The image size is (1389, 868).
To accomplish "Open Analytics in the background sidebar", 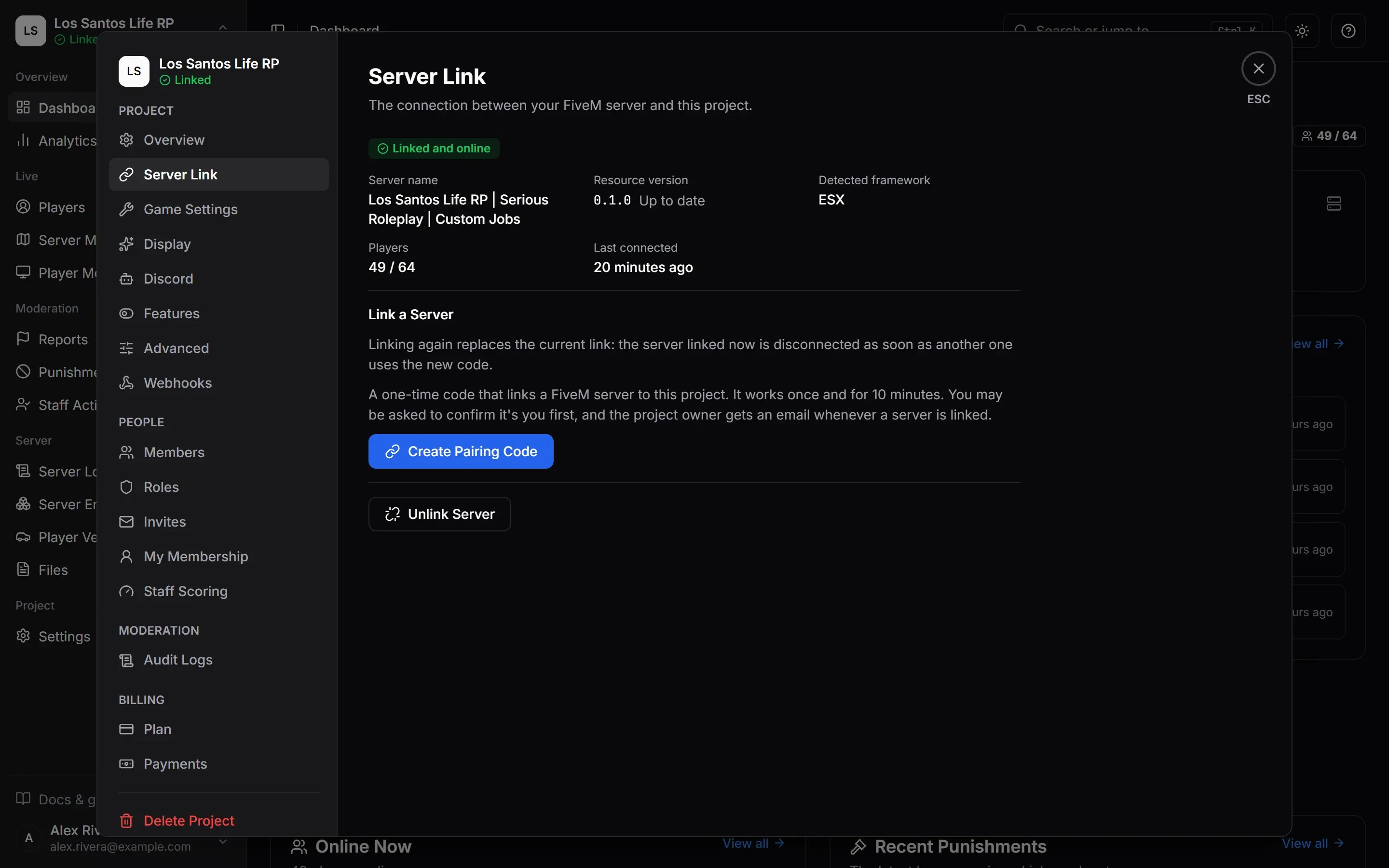I will coord(56,141).
